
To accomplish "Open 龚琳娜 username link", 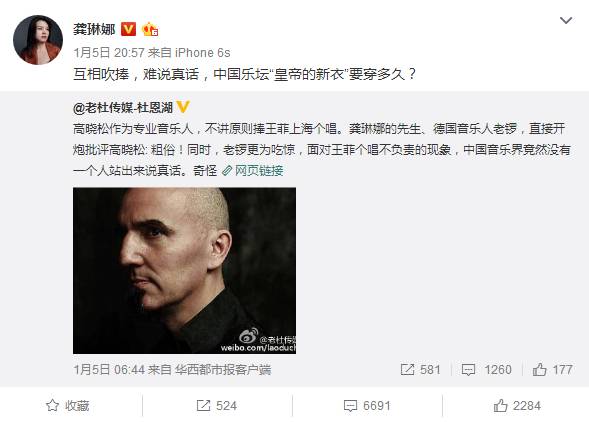I will [x=94, y=29].
